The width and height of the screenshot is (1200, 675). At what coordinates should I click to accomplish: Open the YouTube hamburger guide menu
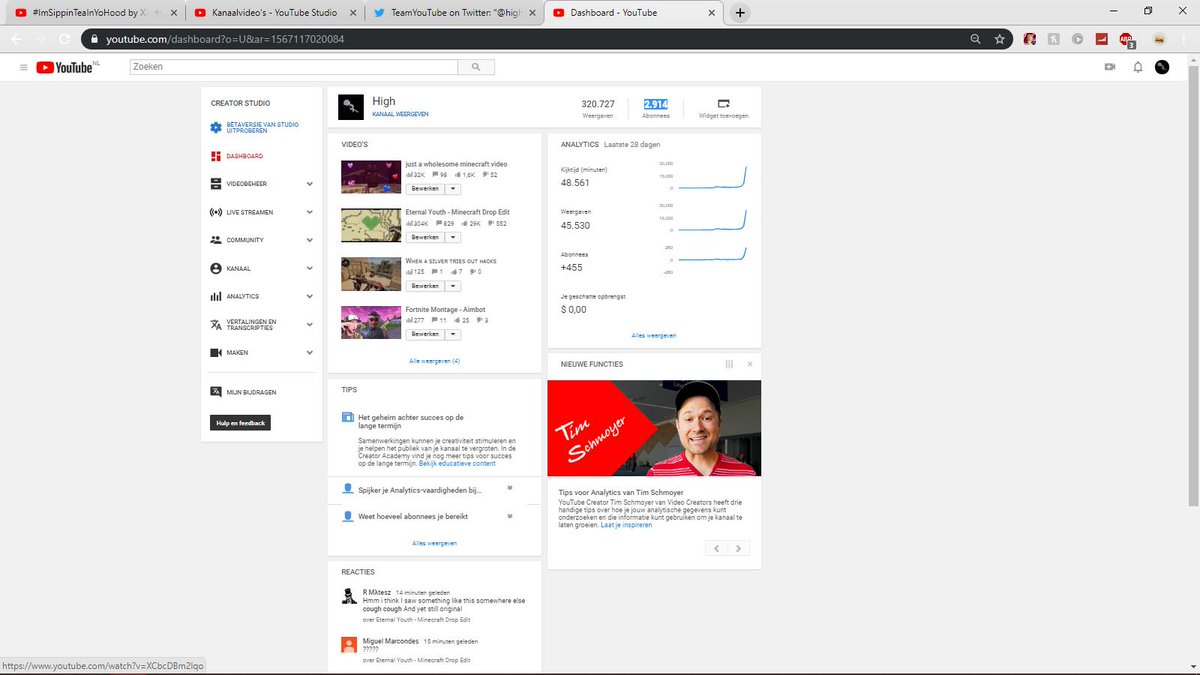click(23, 67)
